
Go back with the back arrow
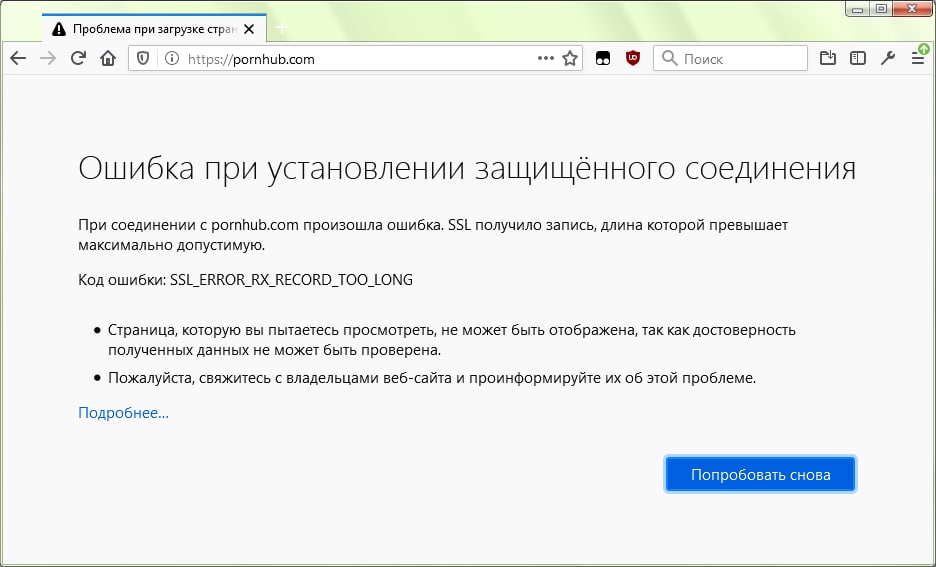pos(19,58)
